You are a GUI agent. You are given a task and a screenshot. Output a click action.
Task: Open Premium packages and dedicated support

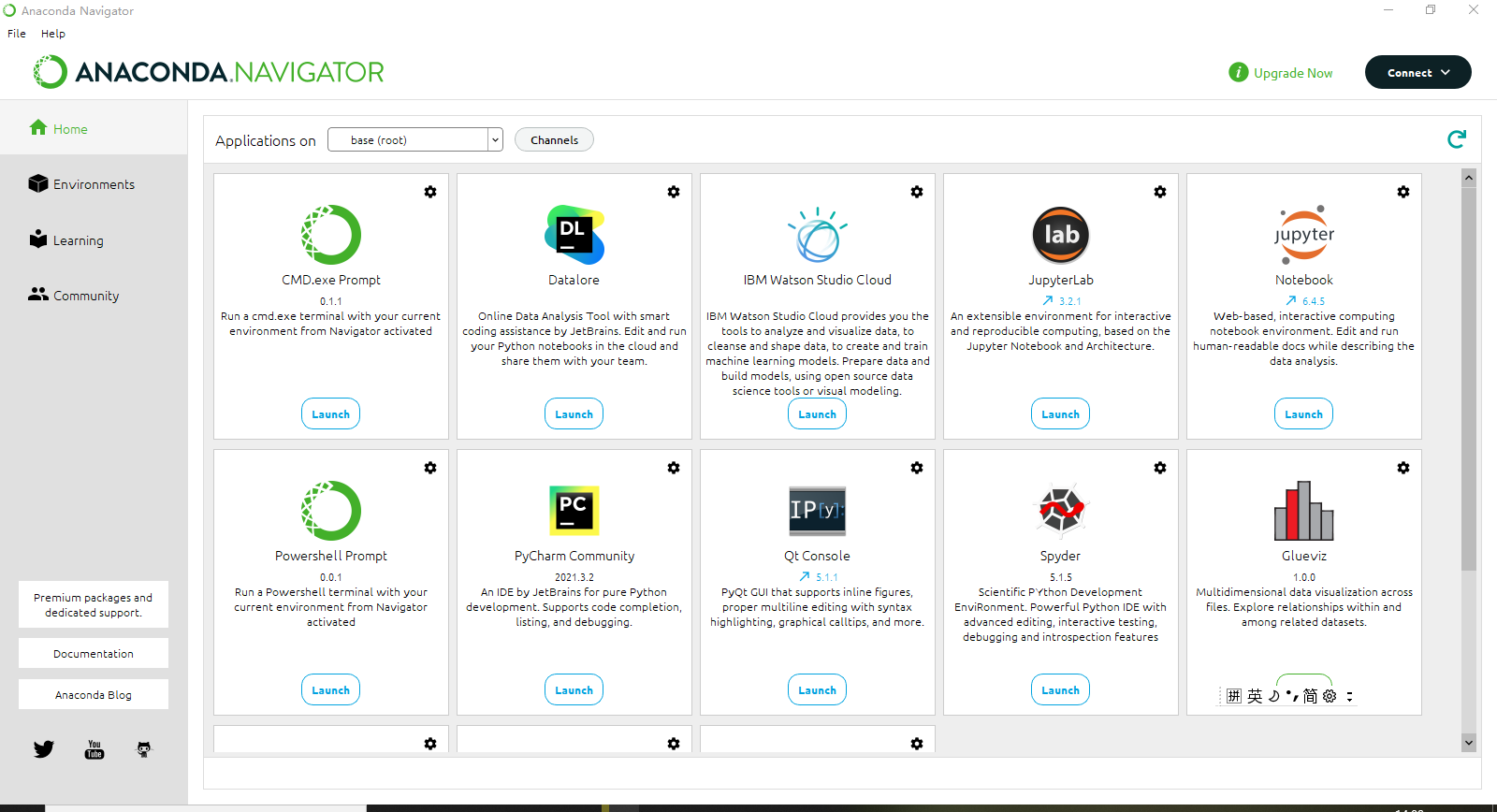pyautogui.click(x=94, y=604)
